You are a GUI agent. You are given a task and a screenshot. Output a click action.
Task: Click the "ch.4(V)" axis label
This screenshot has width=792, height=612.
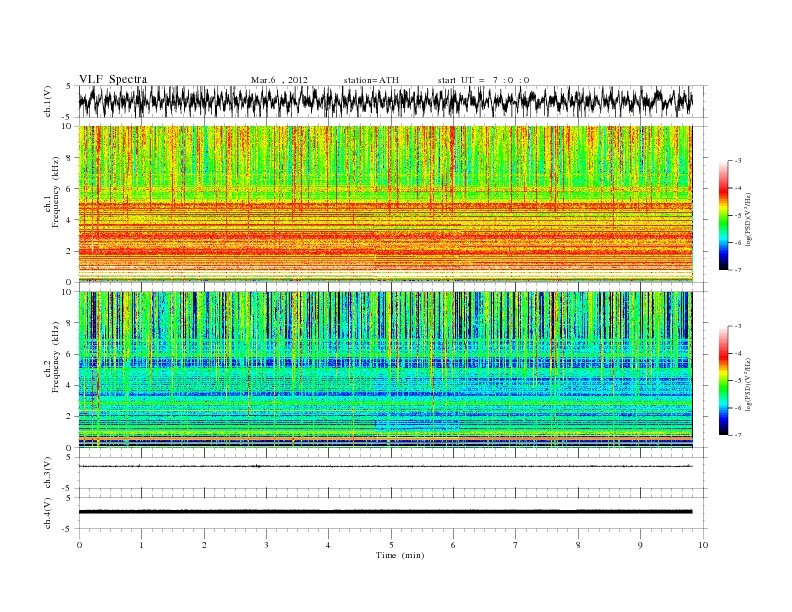[x=48, y=513]
